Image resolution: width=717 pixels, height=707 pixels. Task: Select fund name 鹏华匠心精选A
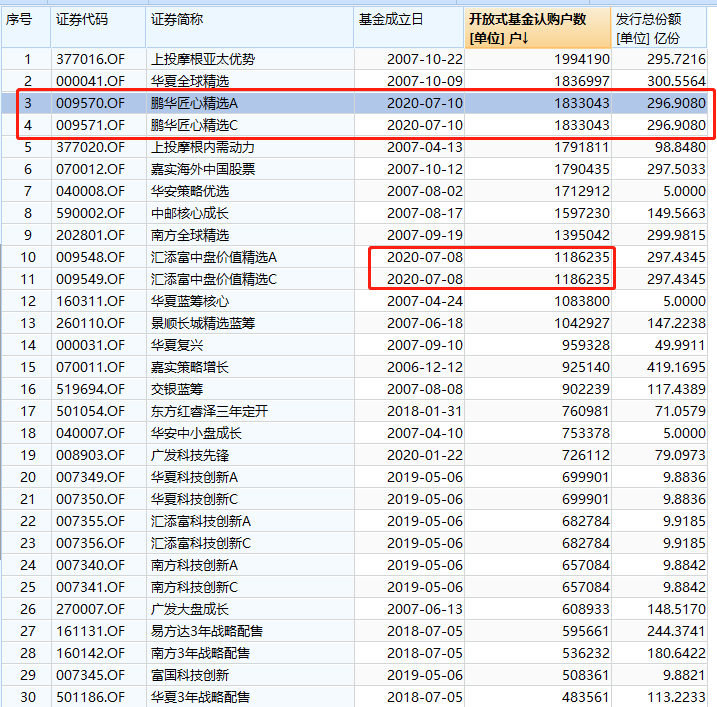(x=194, y=103)
